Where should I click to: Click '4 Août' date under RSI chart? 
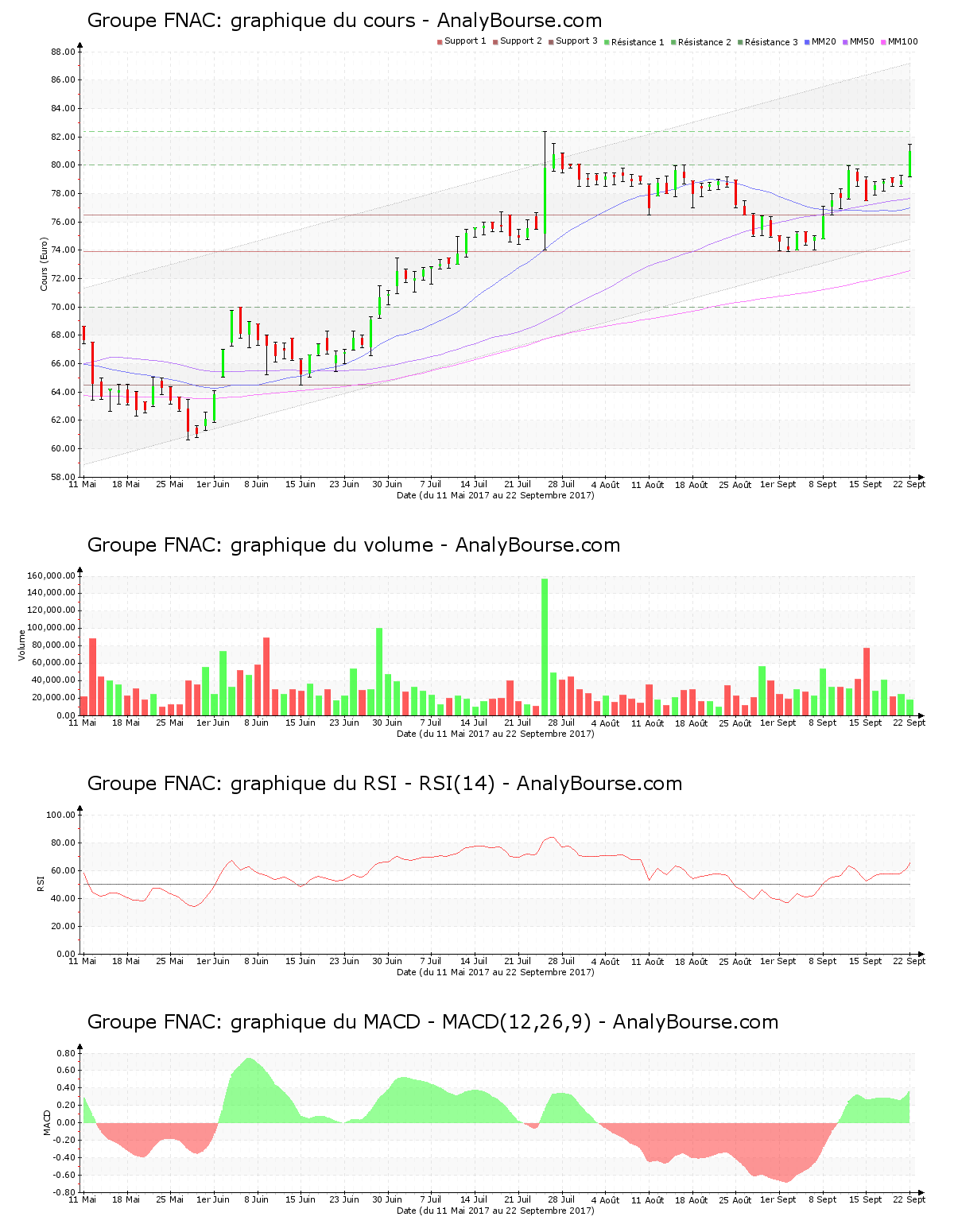[606, 961]
